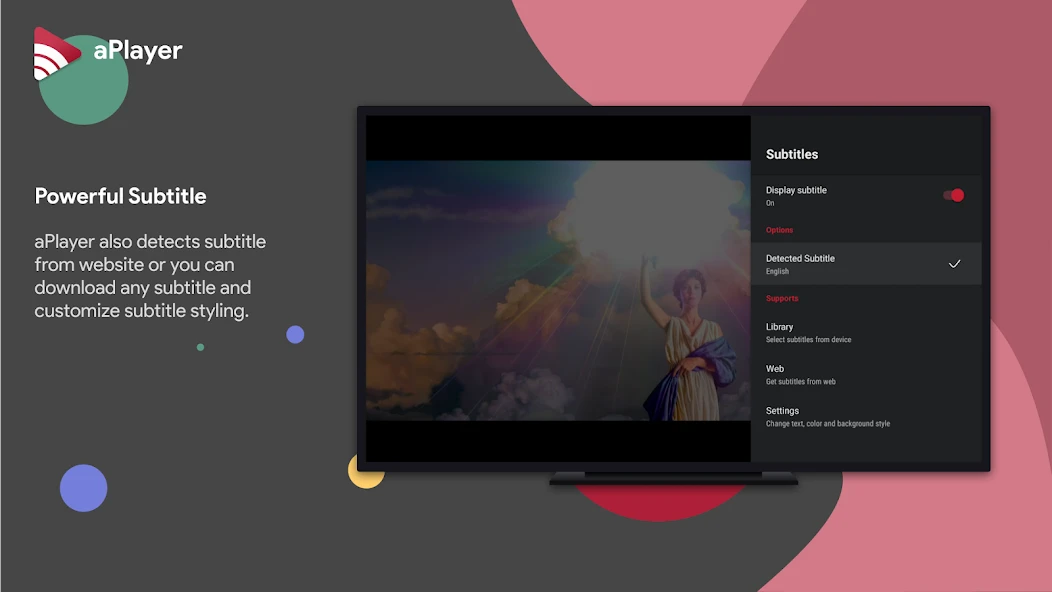The image size is (1052, 592).
Task: Click the 'On' status under Display subtitle
Action: click(x=770, y=203)
